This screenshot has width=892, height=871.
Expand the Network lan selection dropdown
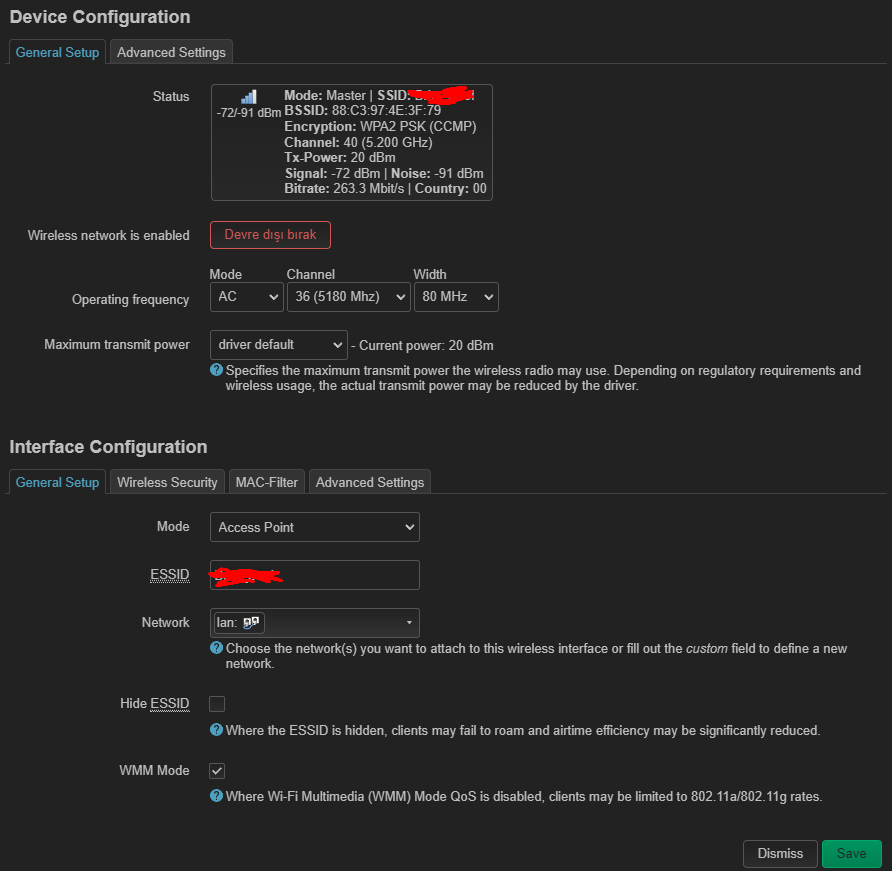[315, 622]
